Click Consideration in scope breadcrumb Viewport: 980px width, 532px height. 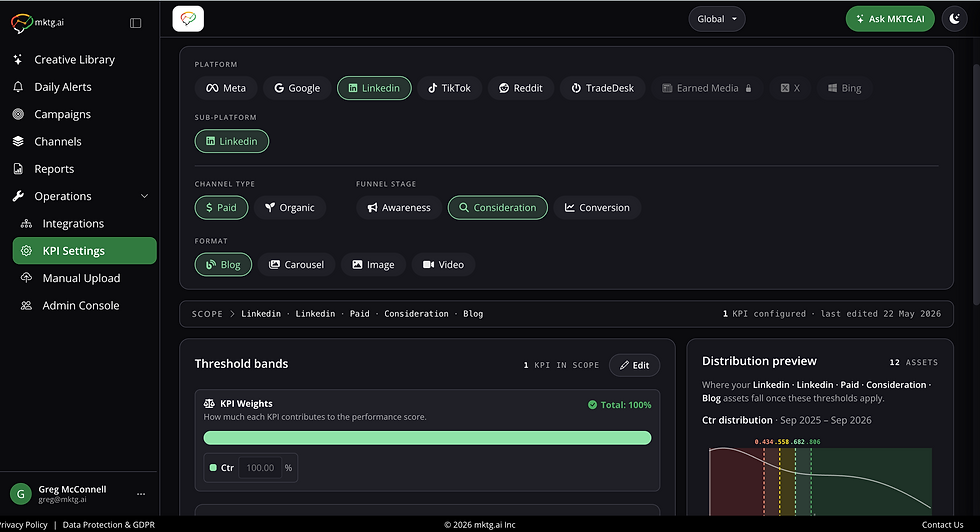[416, 314]
